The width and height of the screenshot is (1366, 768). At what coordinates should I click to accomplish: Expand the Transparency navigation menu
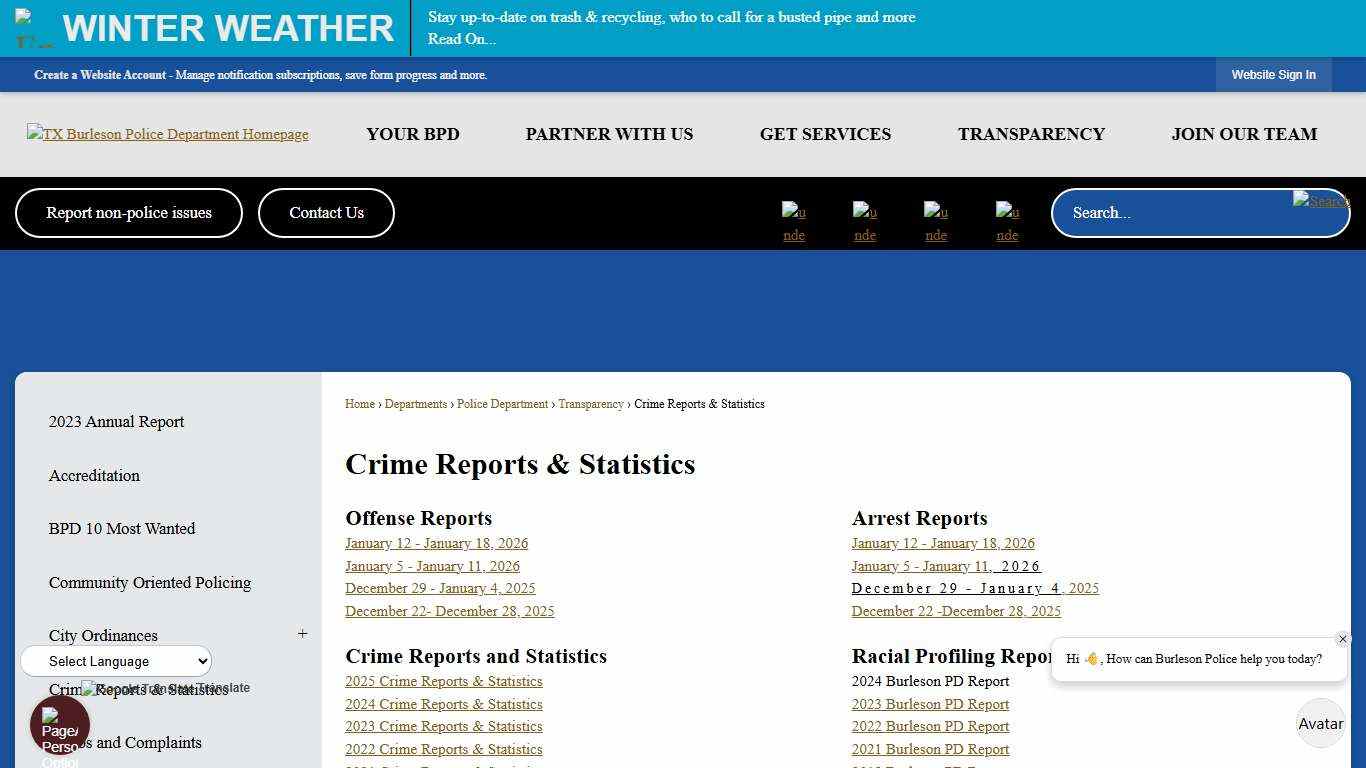coord(1031,134)
